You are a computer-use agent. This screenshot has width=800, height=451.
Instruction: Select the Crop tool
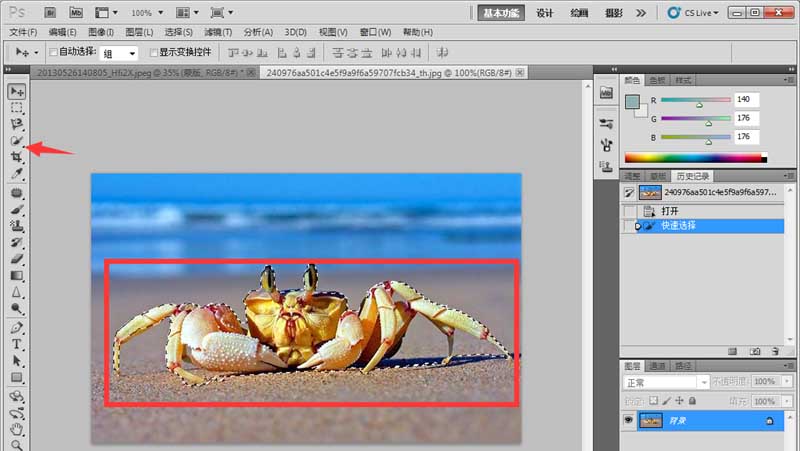(x=16, y=157)
